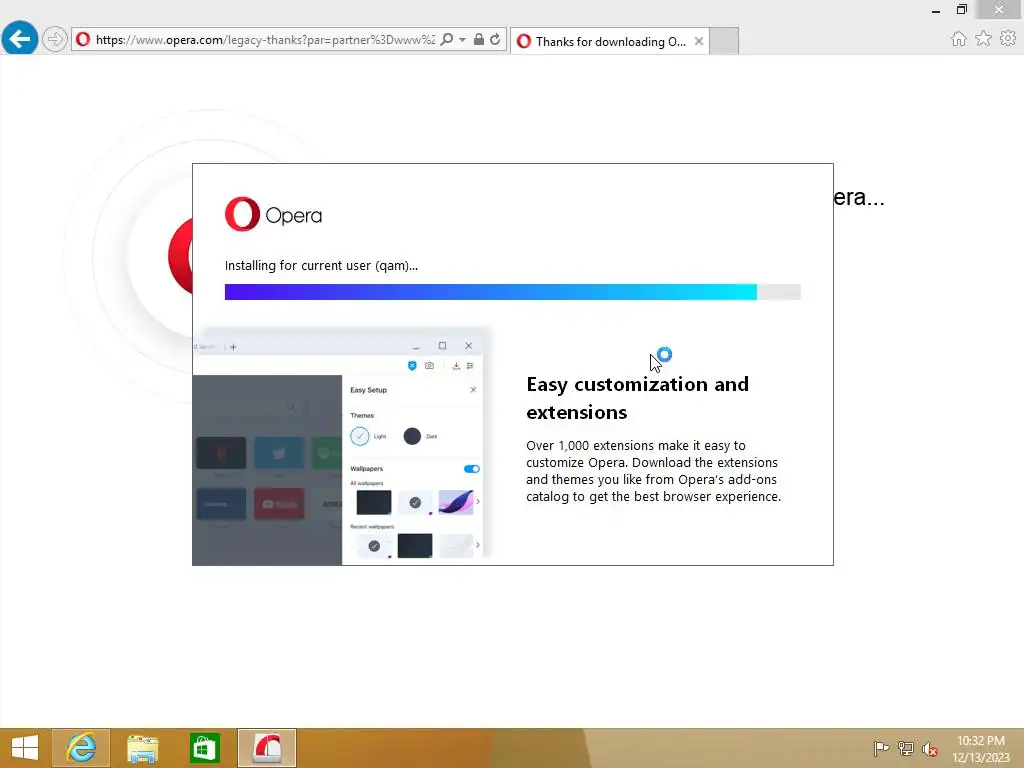
Task: Select the 'Thanks for downloading O...' tab
Action: point(609,41)
